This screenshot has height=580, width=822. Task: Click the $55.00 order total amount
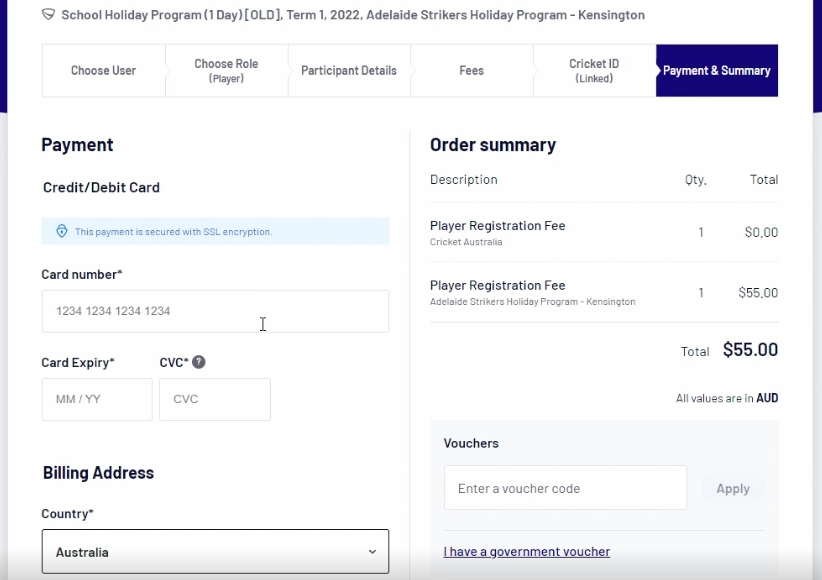click(749, 350)
